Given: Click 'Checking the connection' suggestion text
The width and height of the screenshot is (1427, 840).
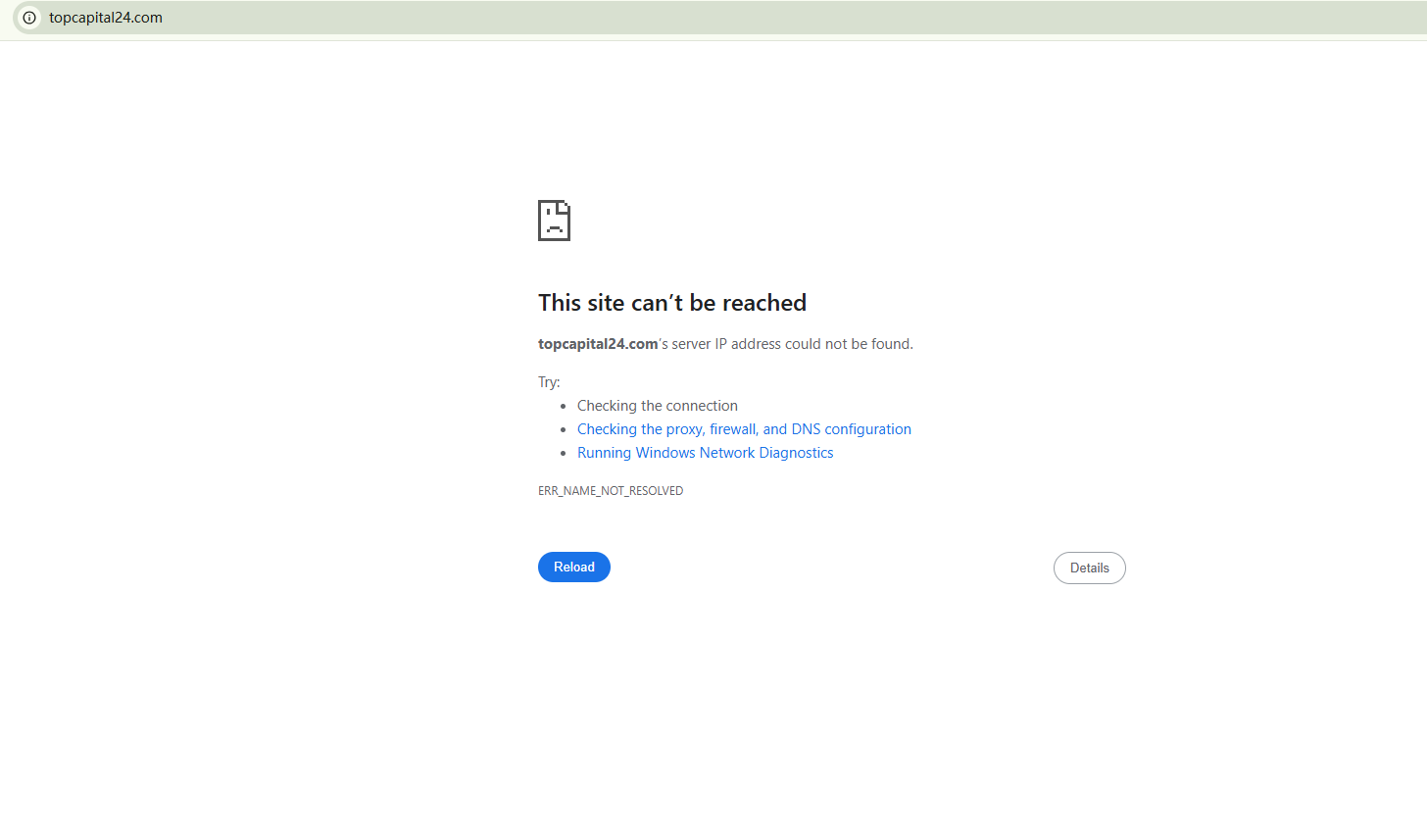Looking at the screenshot, I should 658,406.
